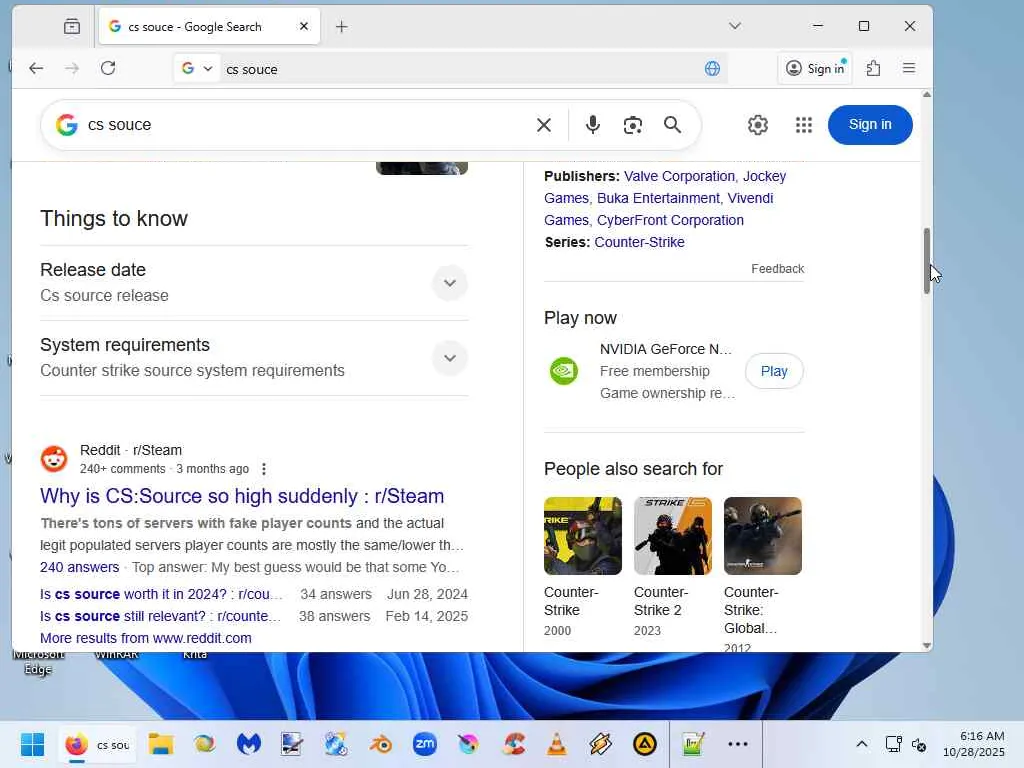Submit search with magnifier icon
Viewport: 1024px width, 768px height.
coord(673,125)
